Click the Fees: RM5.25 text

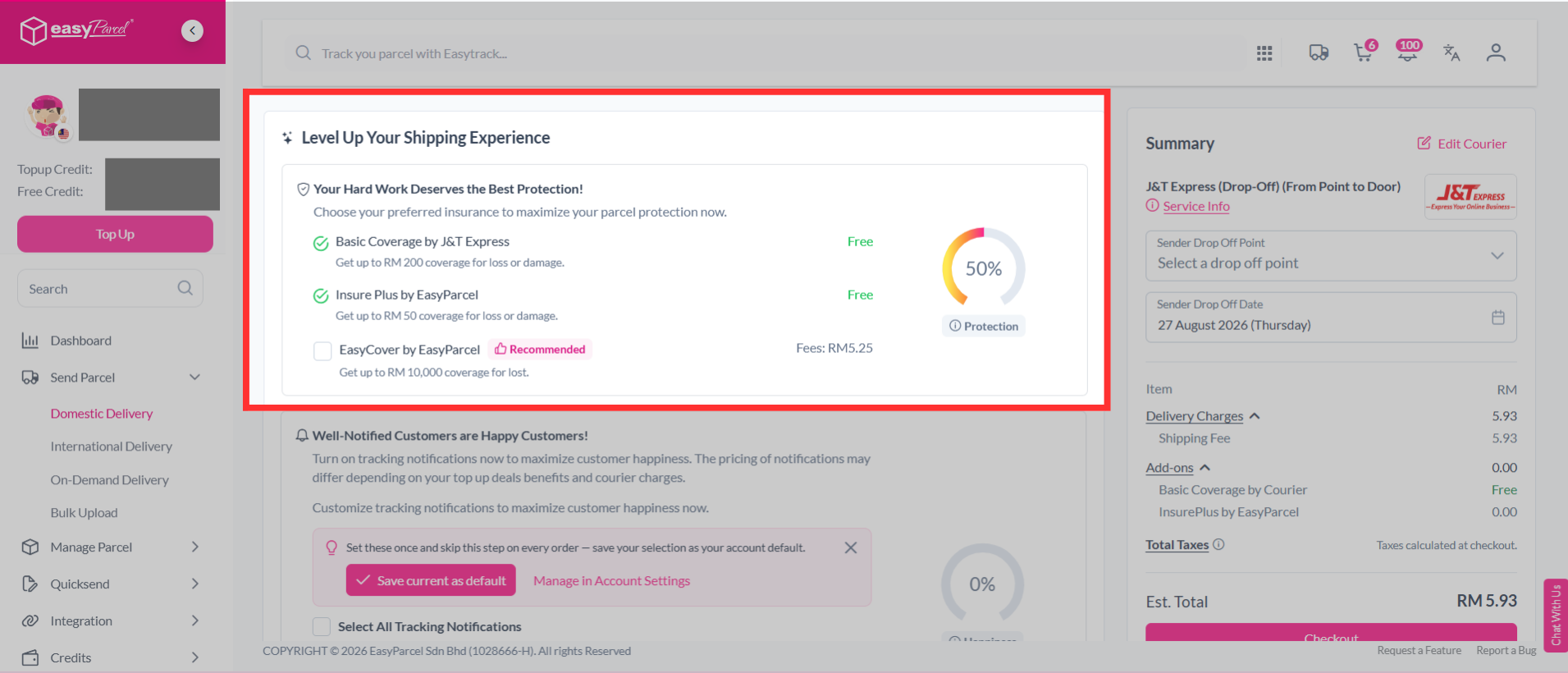point(834,348)
